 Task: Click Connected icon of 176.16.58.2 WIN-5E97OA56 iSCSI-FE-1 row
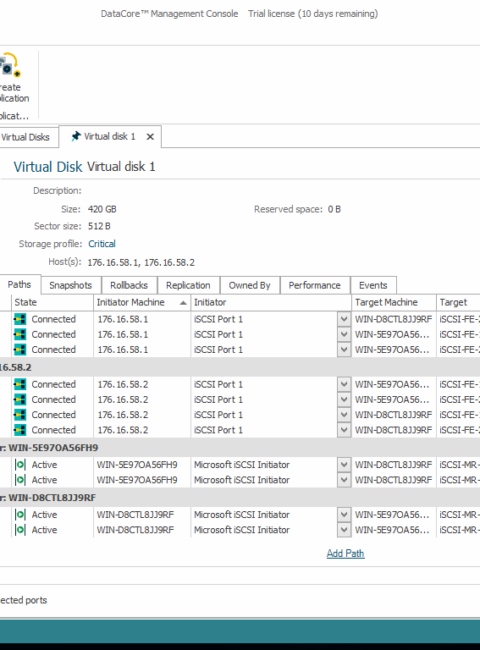coord(19,384)
